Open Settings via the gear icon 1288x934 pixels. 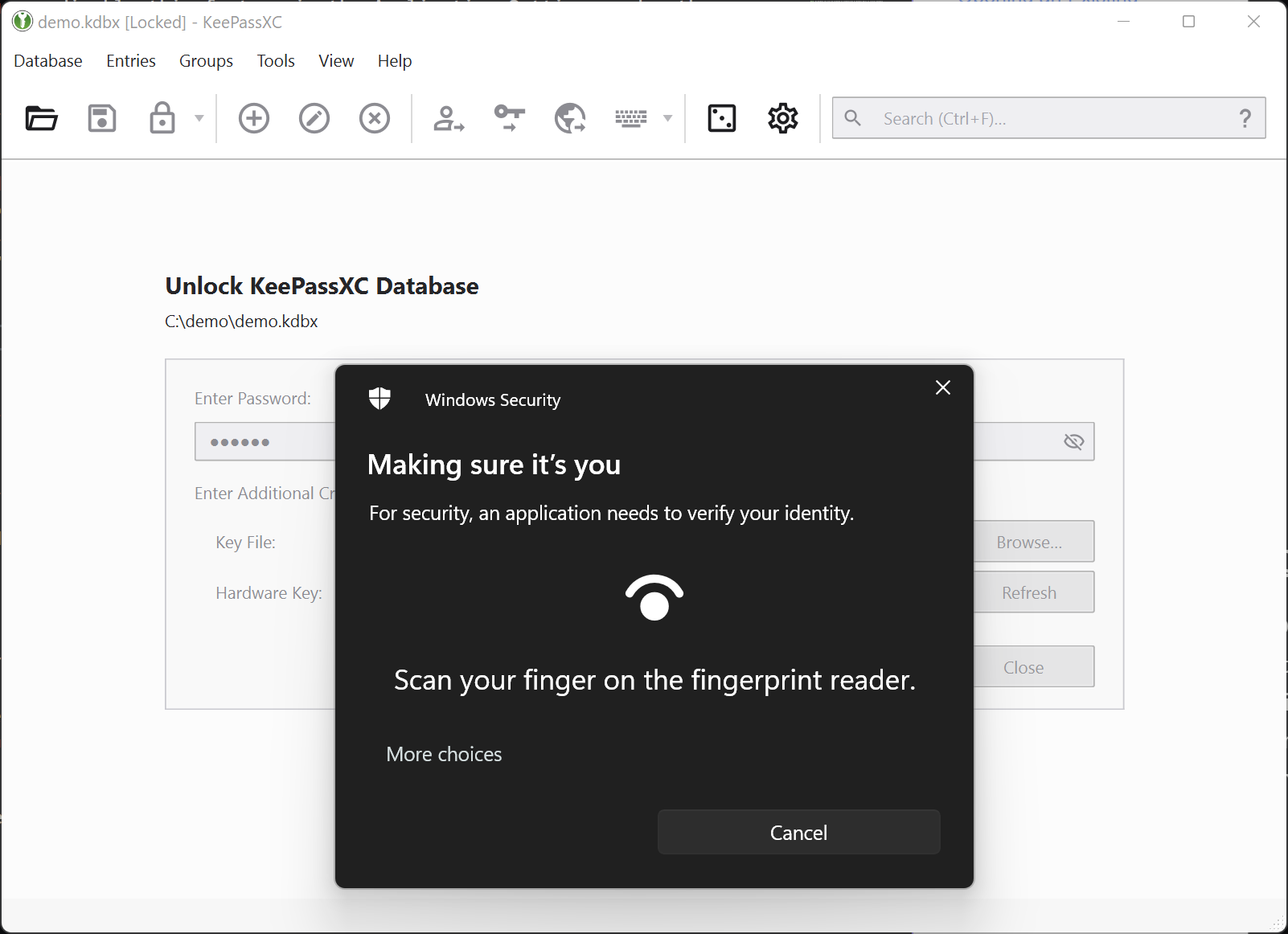coord(782,118)
